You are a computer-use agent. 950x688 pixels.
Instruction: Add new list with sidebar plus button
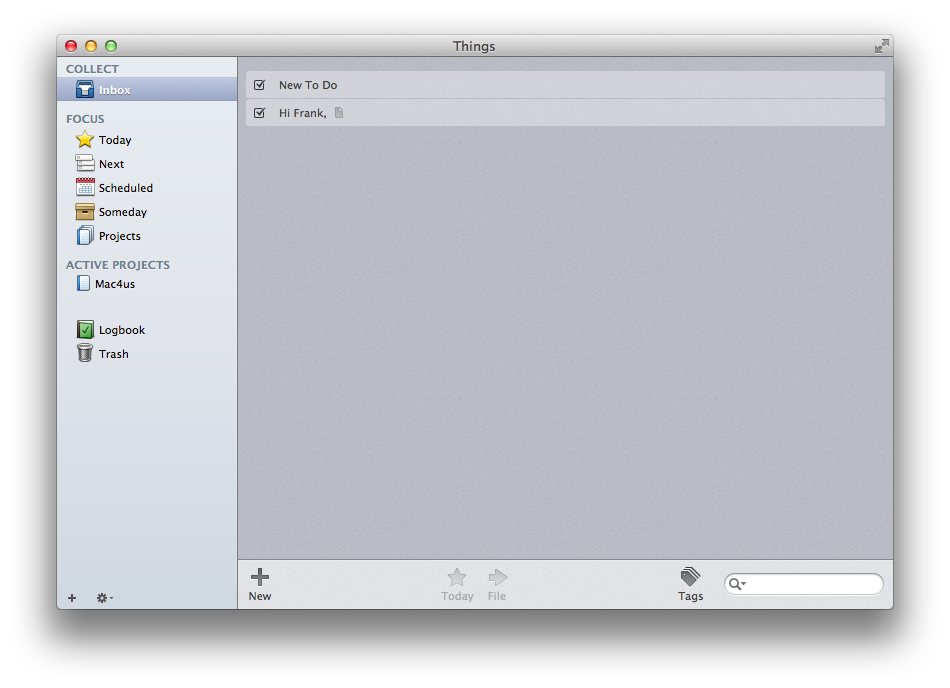coord(72,598)
